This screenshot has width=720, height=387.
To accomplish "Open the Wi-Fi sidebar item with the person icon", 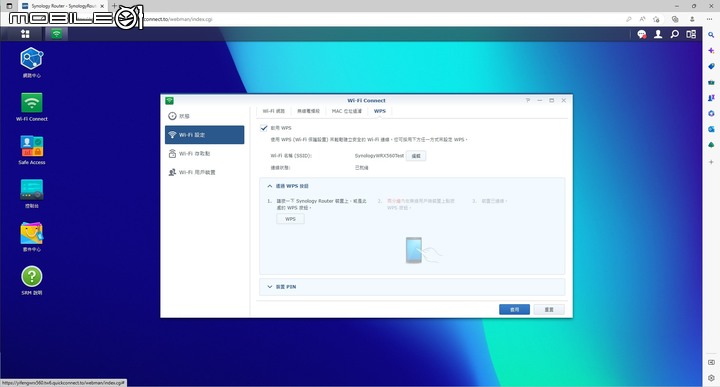I will click(x=204, y=172).
